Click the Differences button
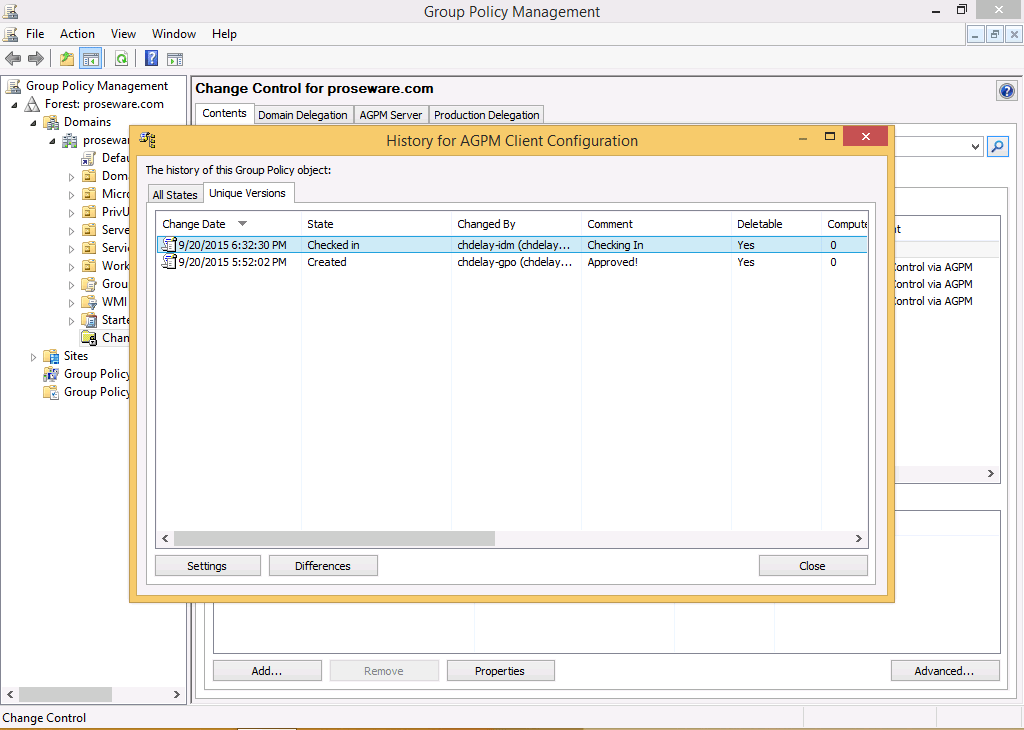This screenshot has height=730, width=1024. [323, 566]
